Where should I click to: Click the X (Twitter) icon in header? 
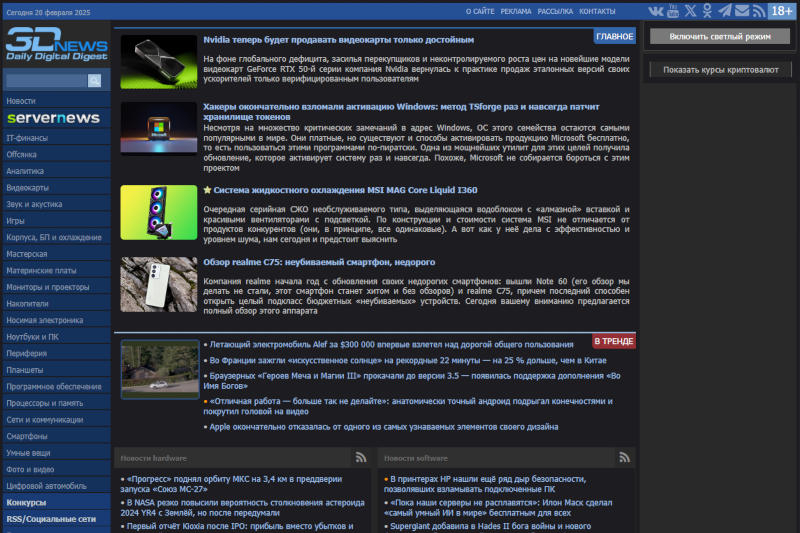pos(691,11)
